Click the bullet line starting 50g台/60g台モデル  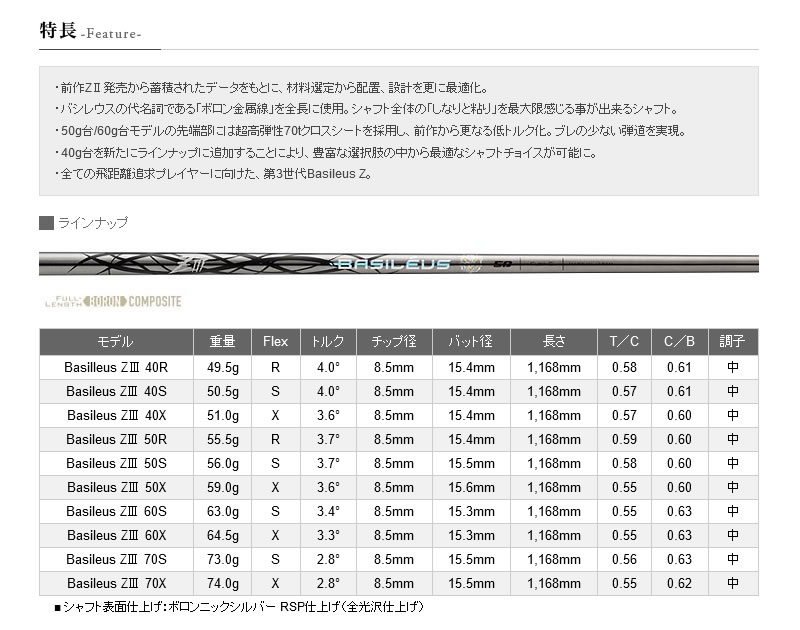pos(371,131)
